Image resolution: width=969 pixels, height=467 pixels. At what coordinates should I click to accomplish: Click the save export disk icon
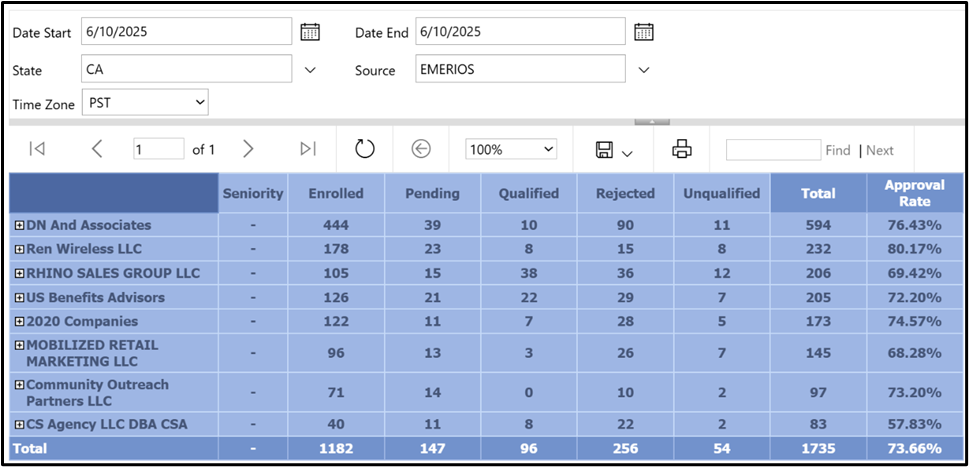pos(604,149)
